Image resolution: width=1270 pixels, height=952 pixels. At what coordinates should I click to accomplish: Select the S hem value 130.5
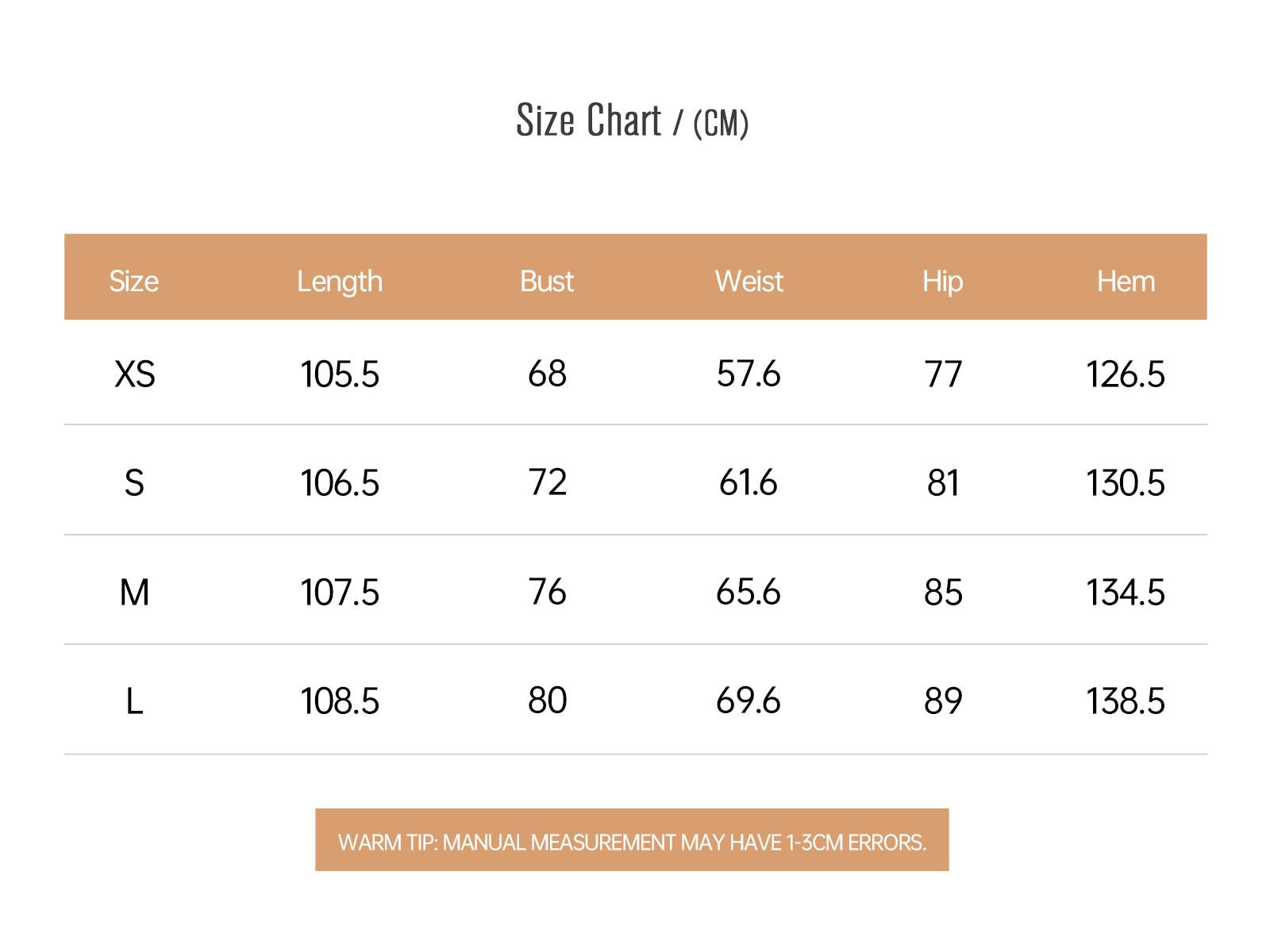[x=1126, y=482]
